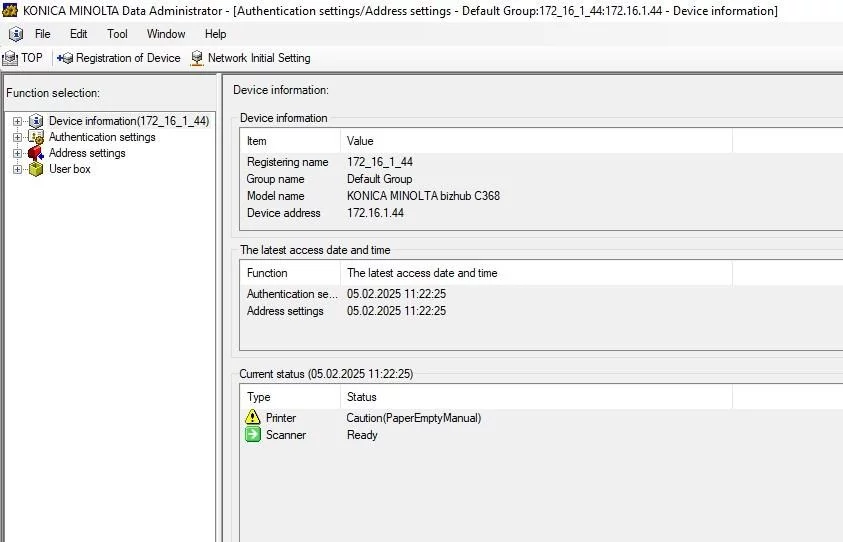Click the Authentication settings tree icon
Screen dimensions: 843x542
pyautogui.click(x=36, y=137)
